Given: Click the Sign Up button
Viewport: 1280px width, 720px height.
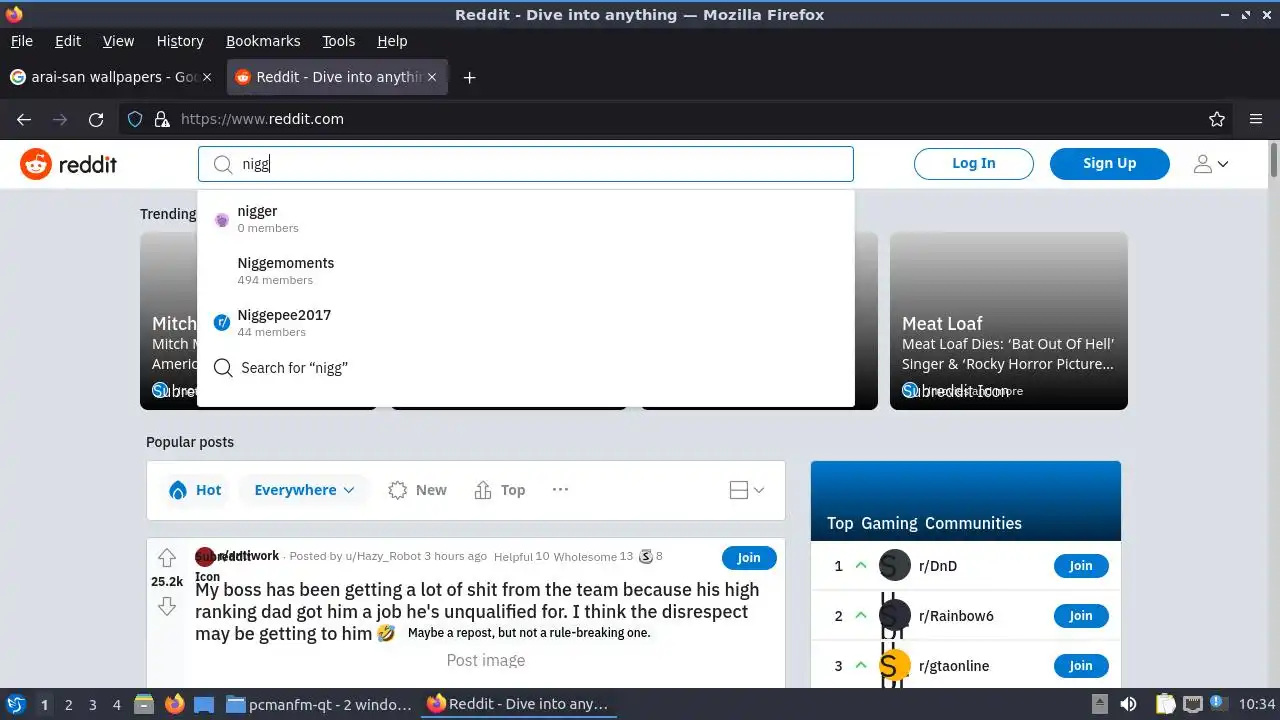Looking at the screenshot, I should click(1109, 164).
